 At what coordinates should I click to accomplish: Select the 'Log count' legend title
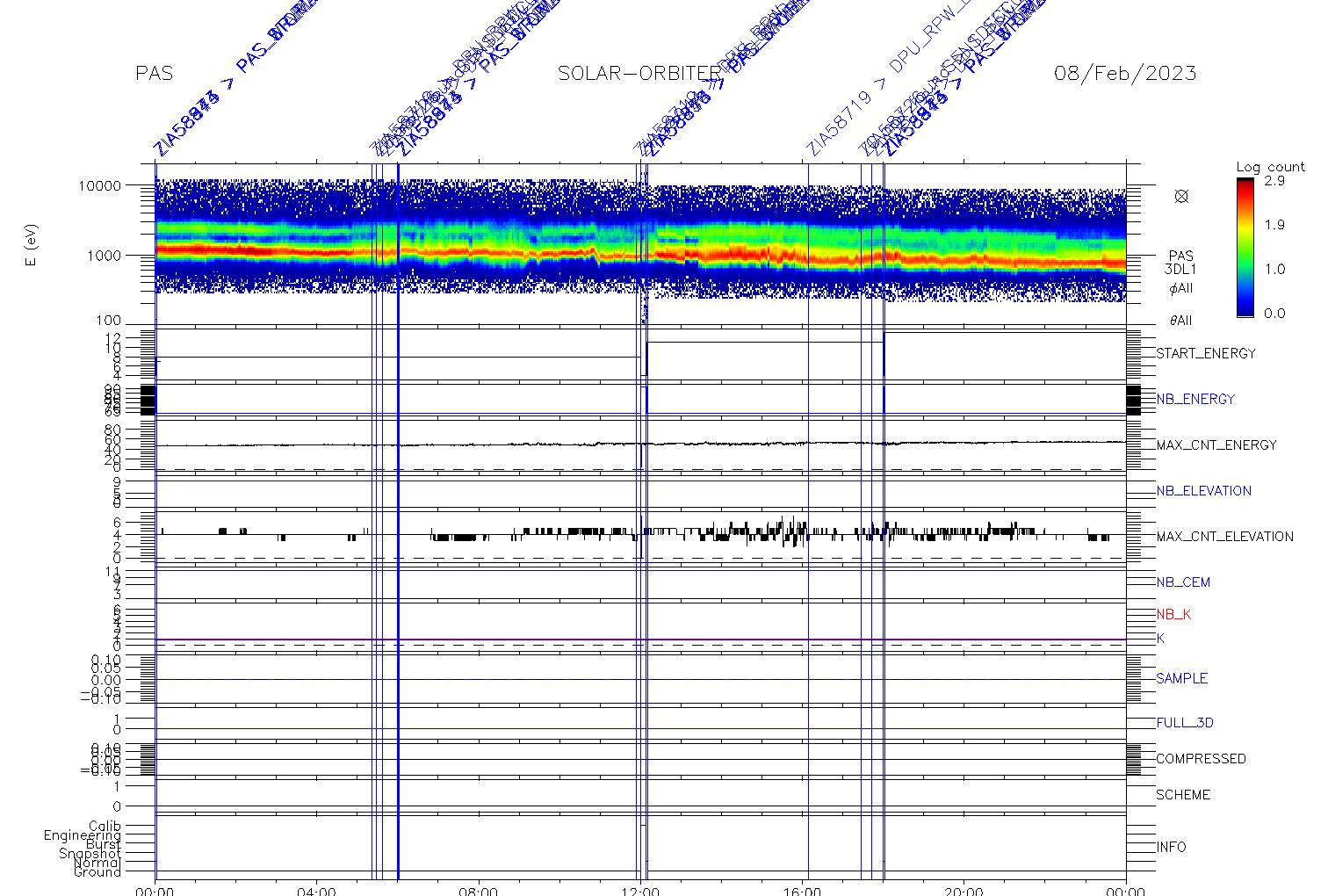pyautogui.click(x=1270, y=167)
